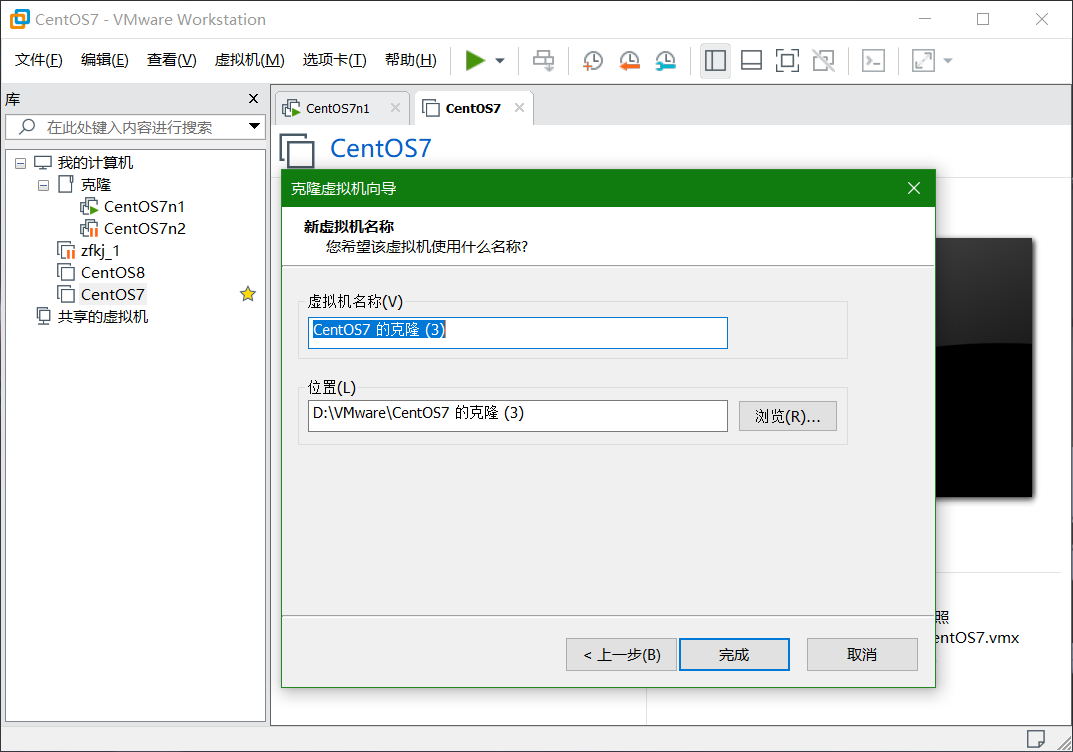The image size is (1073, 752).
Task: Enter full screen mode icon
Action: click(788, 60)
